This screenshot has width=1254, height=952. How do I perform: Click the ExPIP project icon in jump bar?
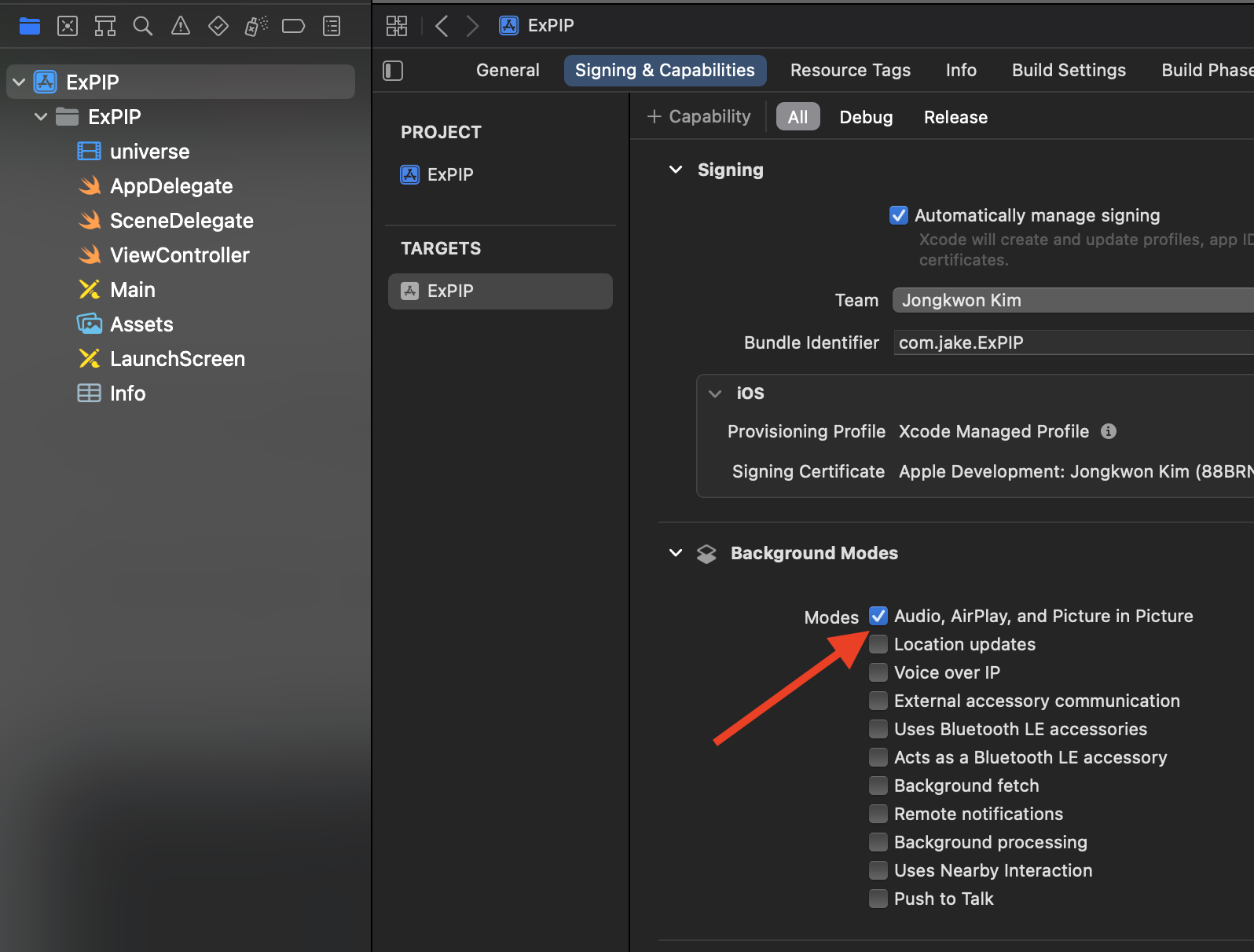509,26
